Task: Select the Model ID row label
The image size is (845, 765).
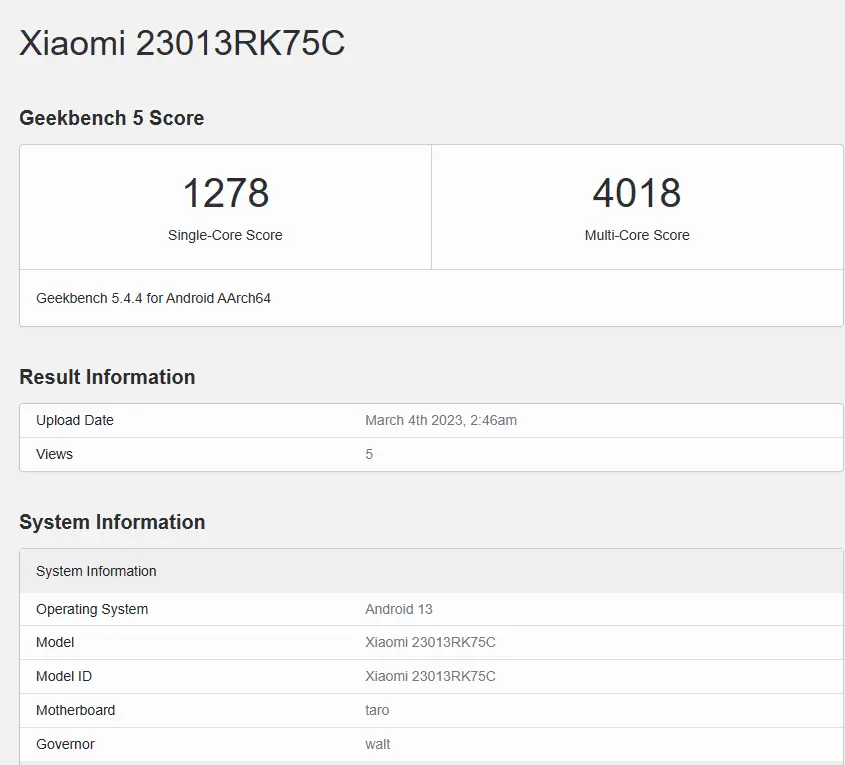Action: tap(64, 676)
